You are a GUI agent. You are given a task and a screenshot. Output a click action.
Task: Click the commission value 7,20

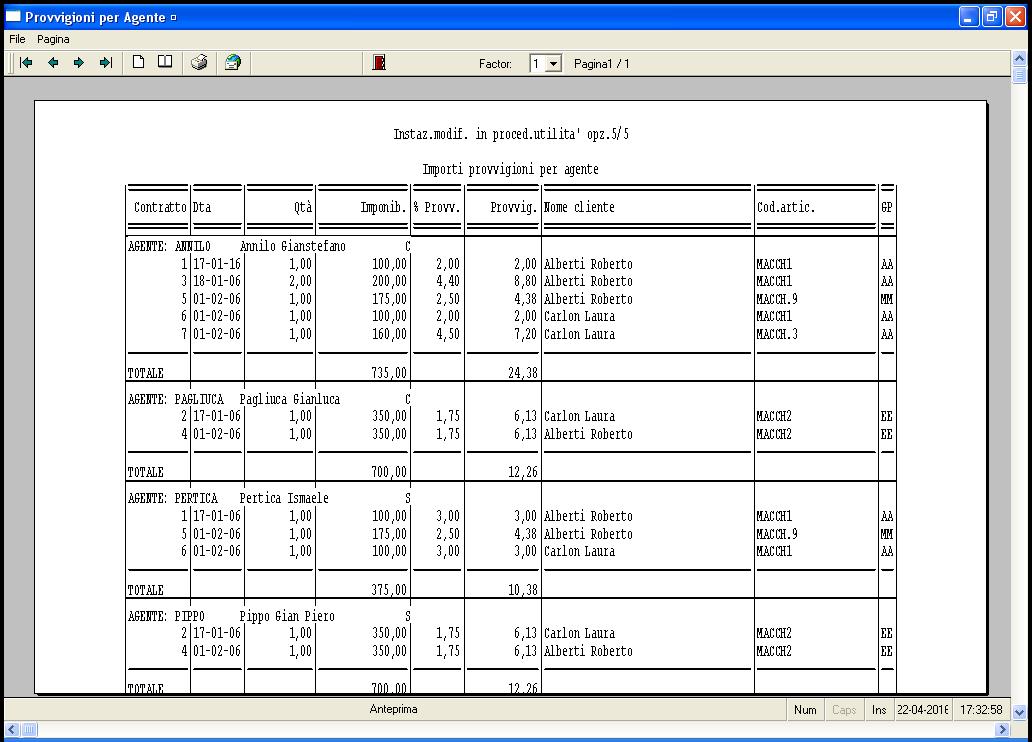[525, 334]
